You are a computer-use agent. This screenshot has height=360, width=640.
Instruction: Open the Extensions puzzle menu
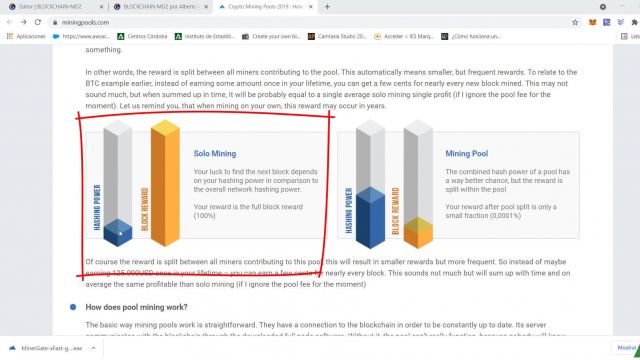pos(635,22)
